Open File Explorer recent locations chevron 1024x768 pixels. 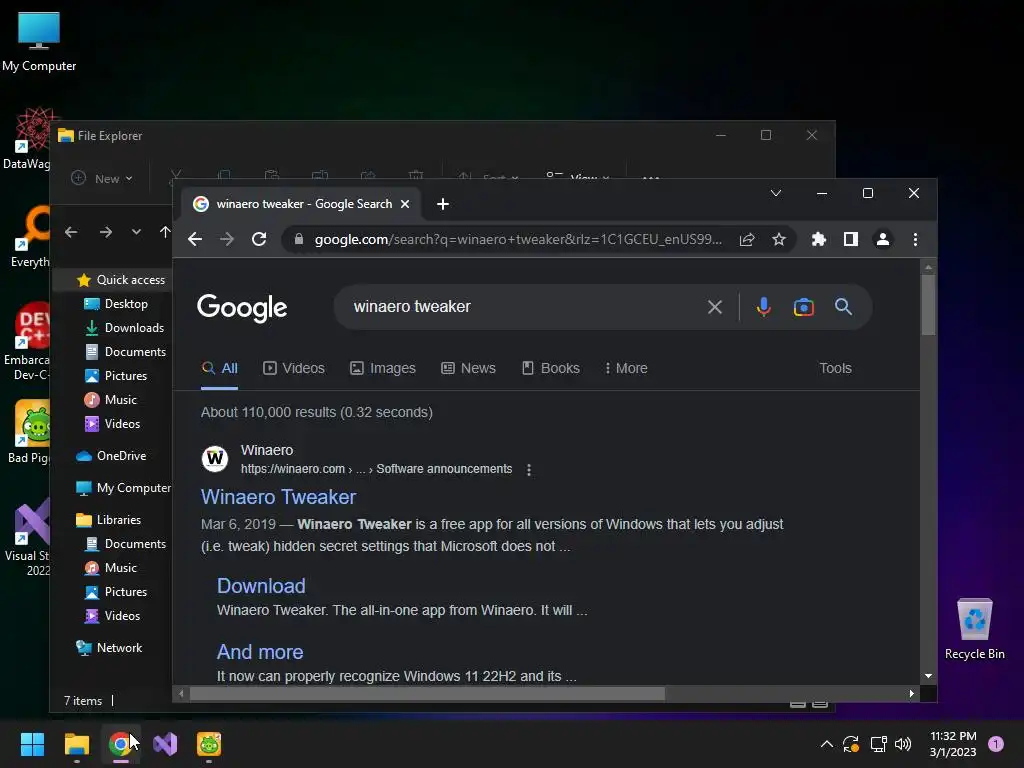point(136,232)
